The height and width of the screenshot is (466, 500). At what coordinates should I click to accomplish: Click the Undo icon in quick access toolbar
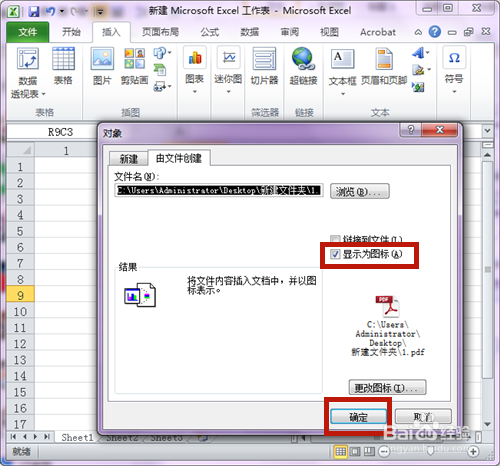click(50, 12)
